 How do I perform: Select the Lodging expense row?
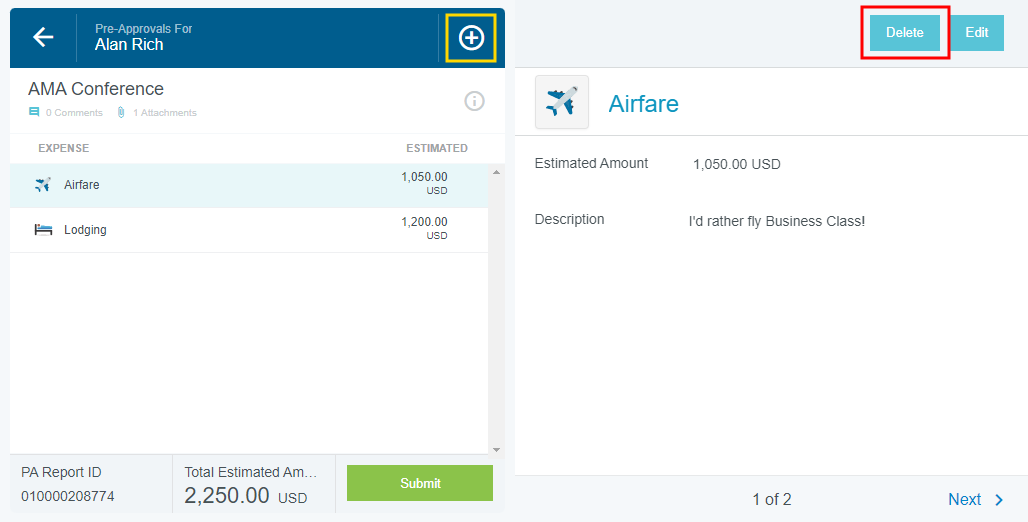(x=250, y=230)
